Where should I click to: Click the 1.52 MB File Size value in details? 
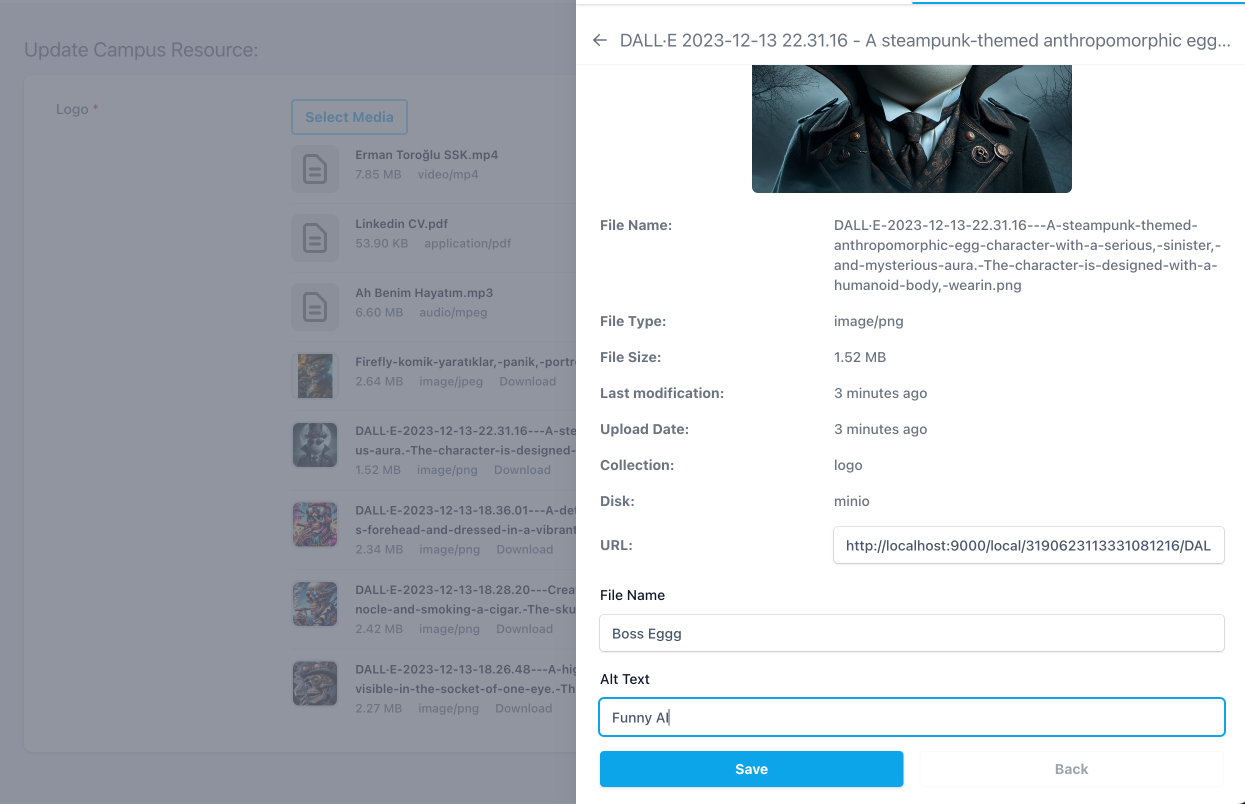point(860,357)
